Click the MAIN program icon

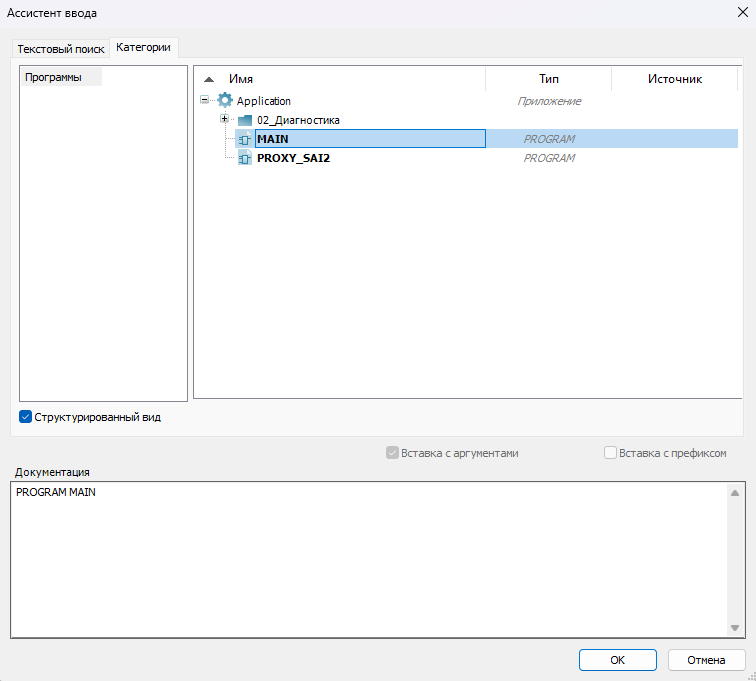[244, 139]
